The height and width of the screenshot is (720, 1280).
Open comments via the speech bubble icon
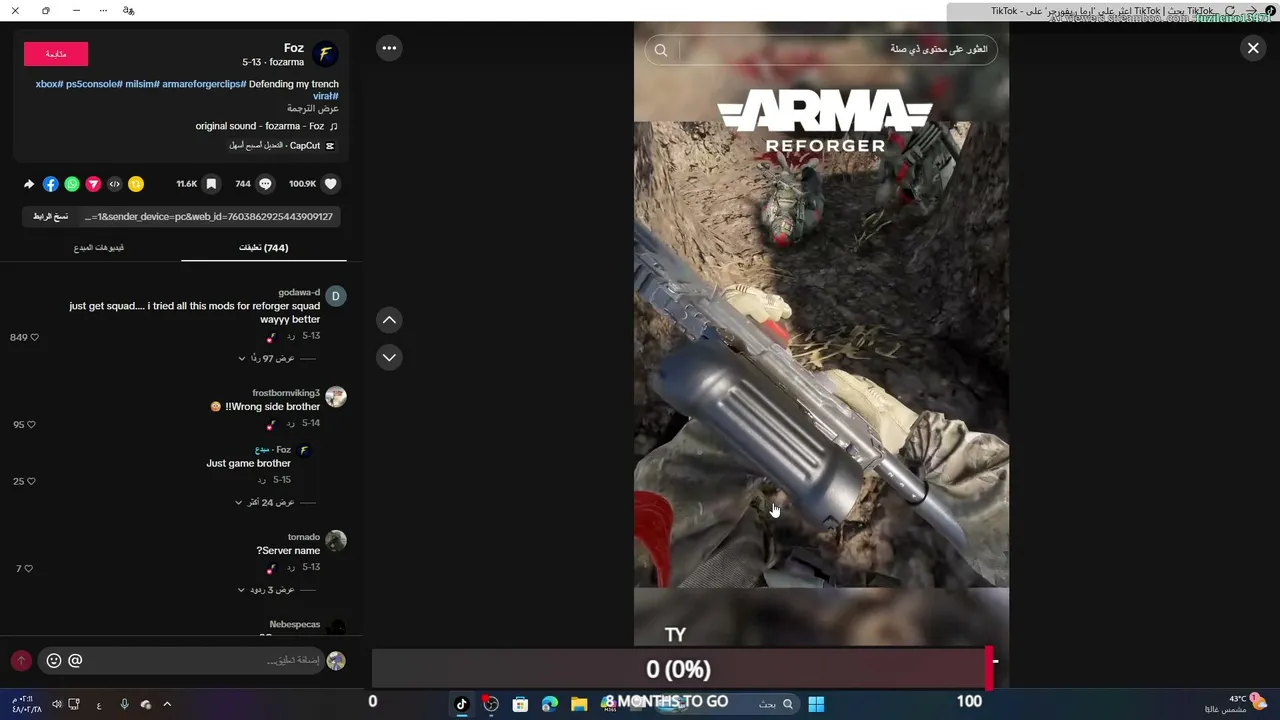coord(265,184)
